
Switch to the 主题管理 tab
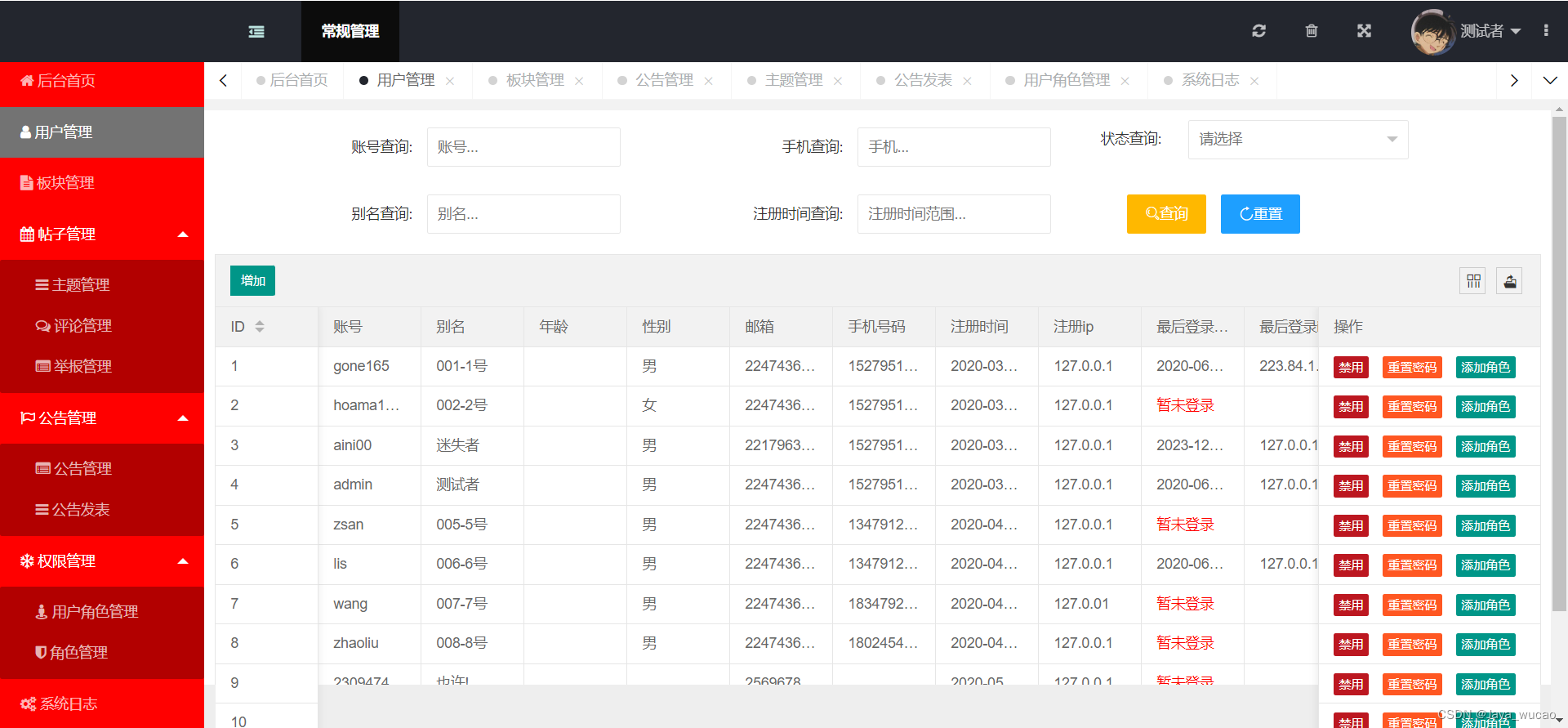click(794, 80)
